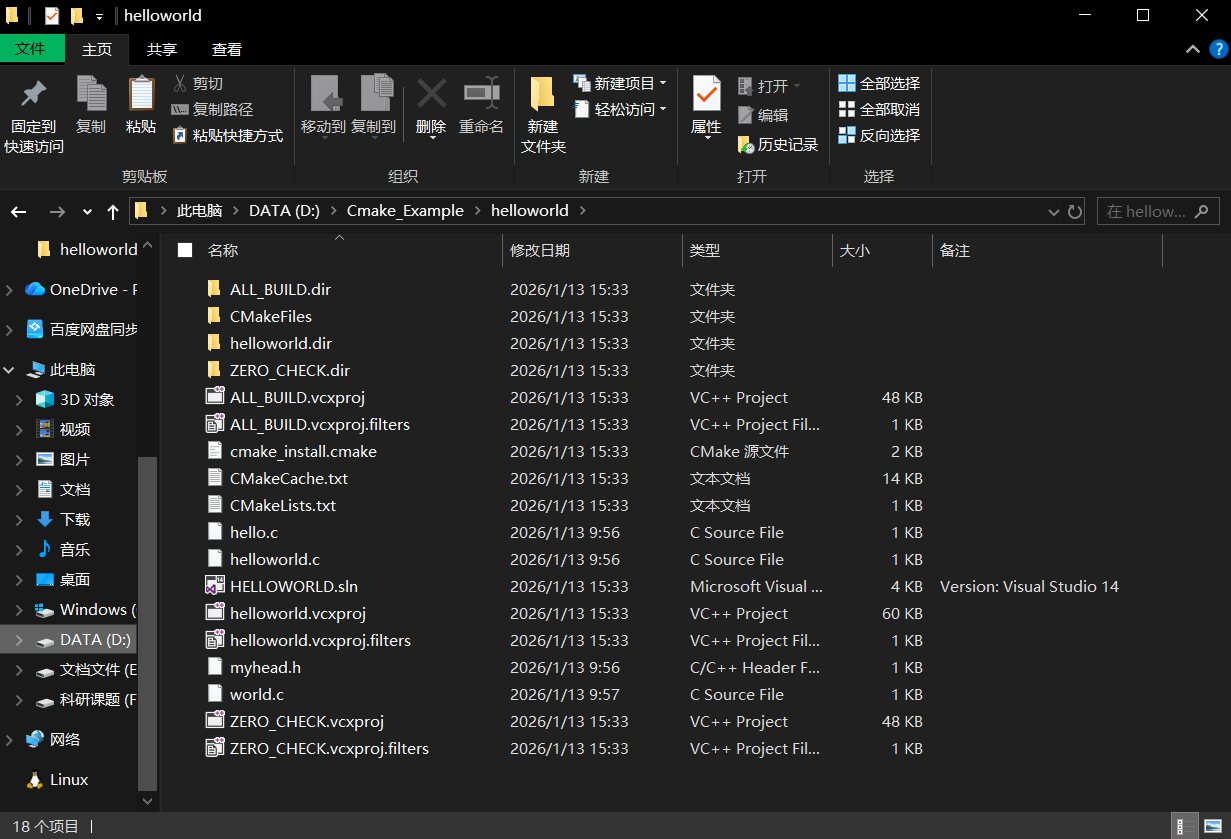Click Cmake_Example in the address breadcrumb
1231x839 pixels.
click(405, 211)
